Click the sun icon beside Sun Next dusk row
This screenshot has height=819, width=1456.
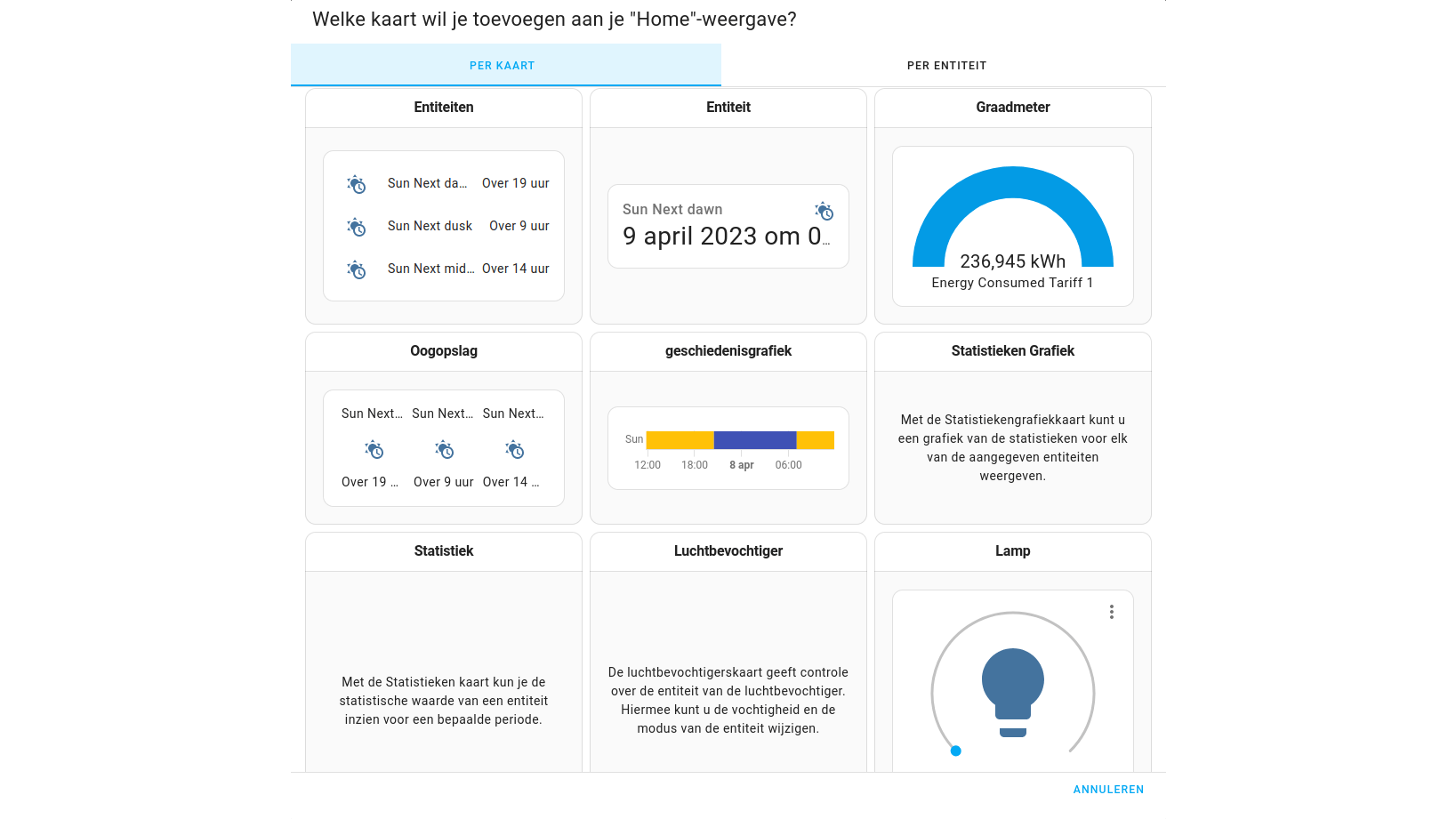[356, 227]
